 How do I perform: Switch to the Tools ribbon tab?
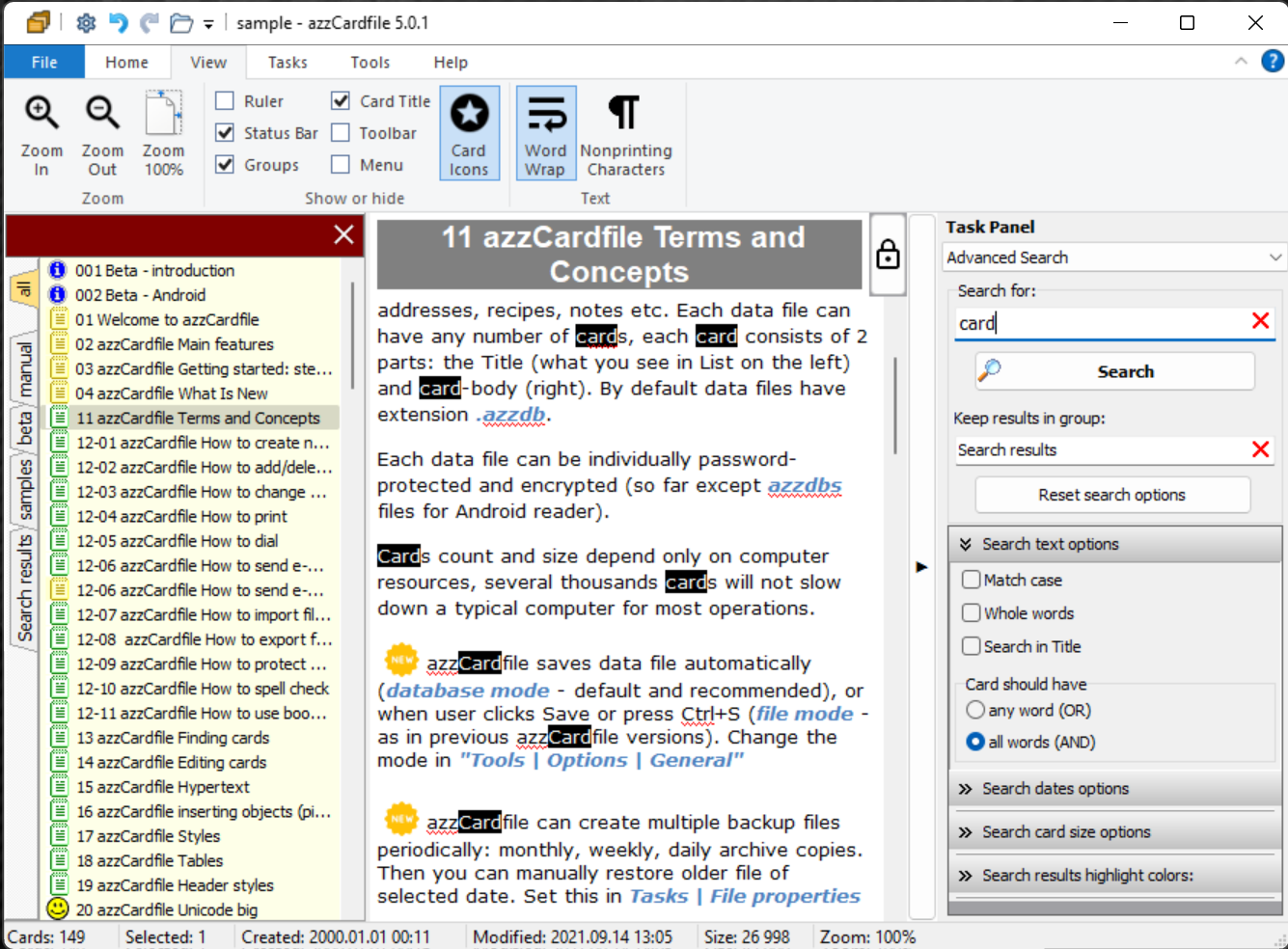click(x=370, y=62)
